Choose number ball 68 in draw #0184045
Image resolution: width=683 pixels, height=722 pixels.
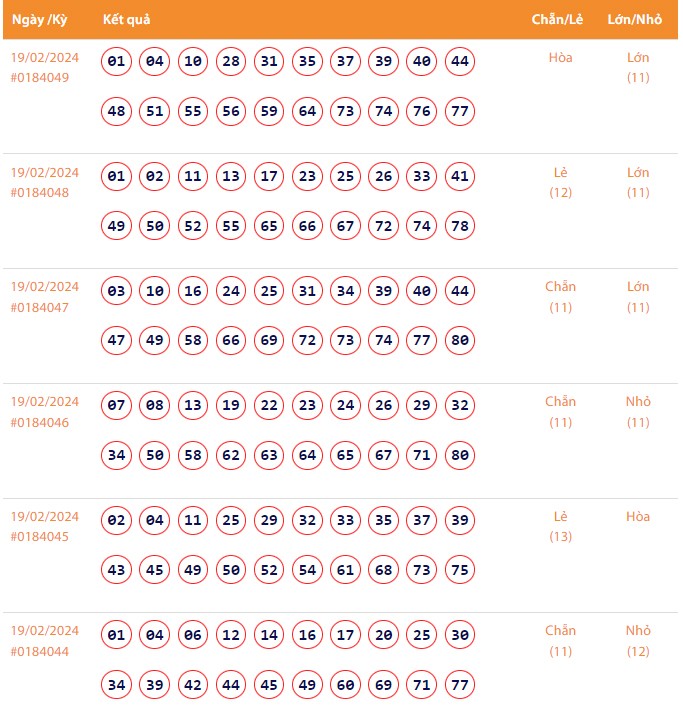point(384,570)
